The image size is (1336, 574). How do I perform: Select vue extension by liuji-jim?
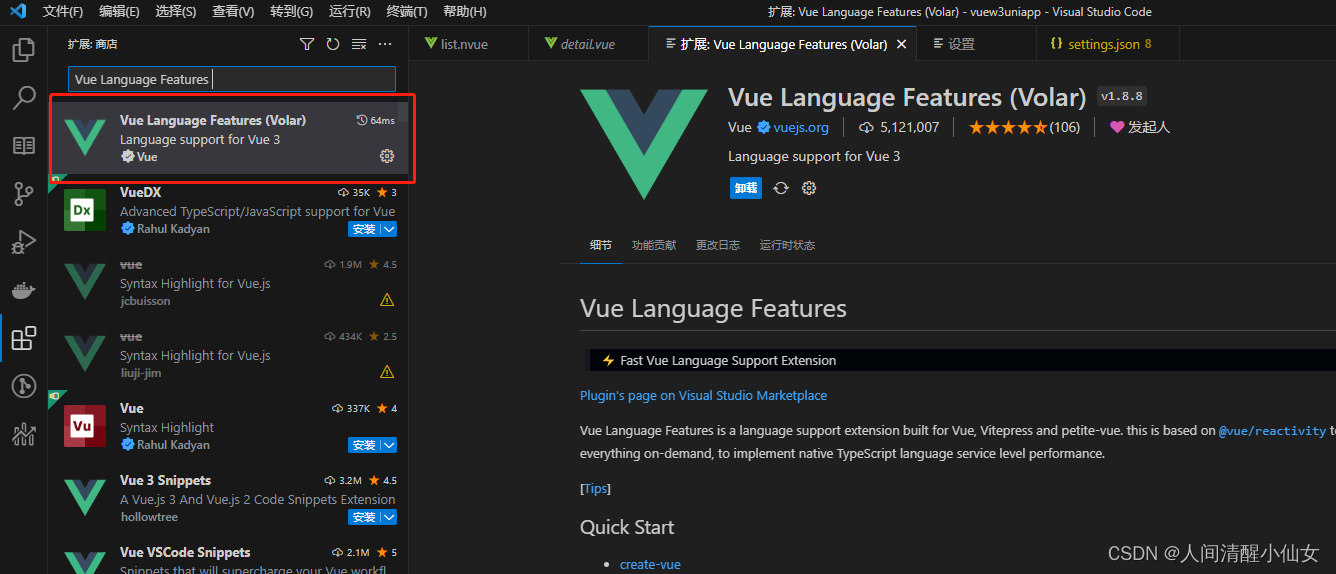coord(229,354)
